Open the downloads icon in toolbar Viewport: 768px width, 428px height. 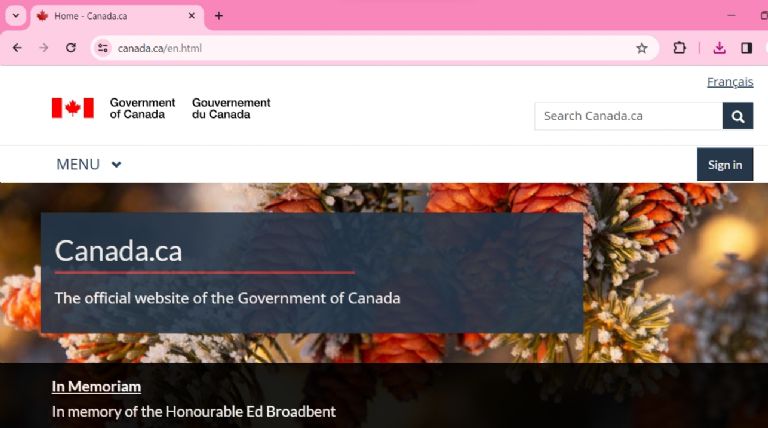(720, 48)
